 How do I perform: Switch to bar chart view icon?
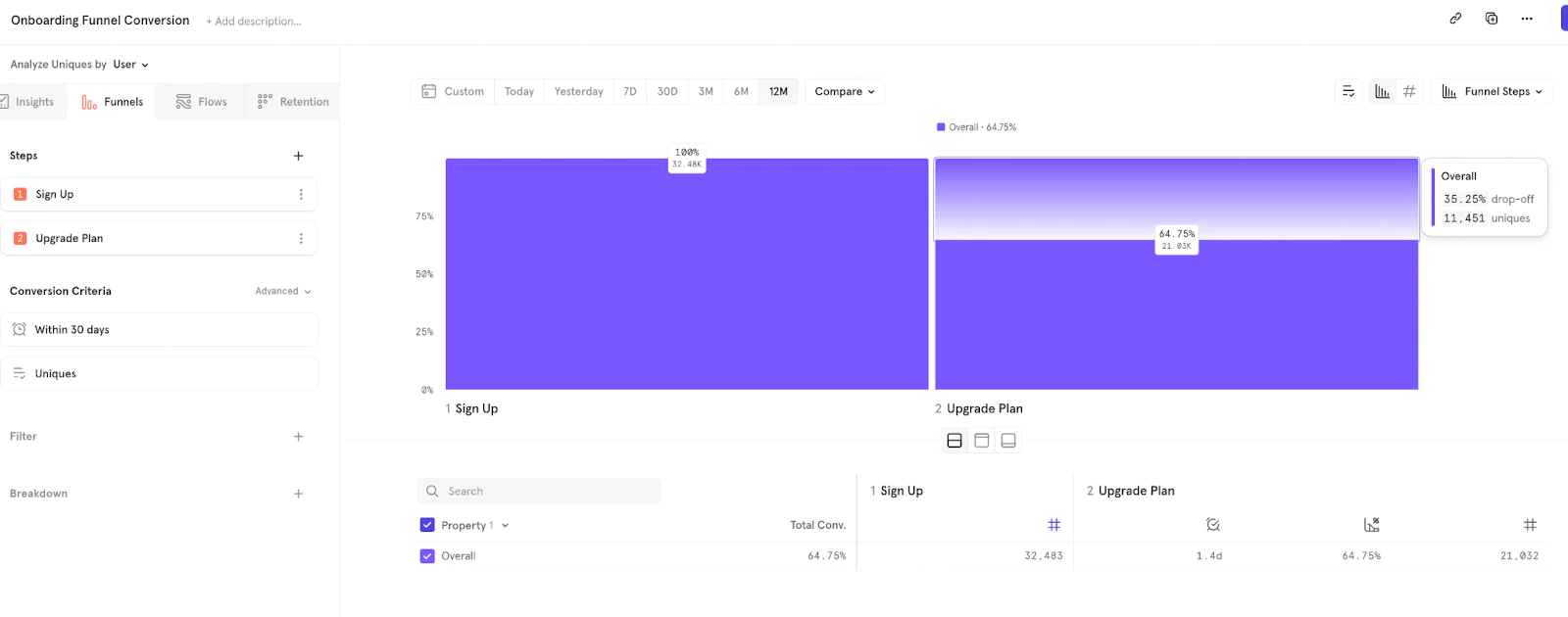(x=1382, y=91)
